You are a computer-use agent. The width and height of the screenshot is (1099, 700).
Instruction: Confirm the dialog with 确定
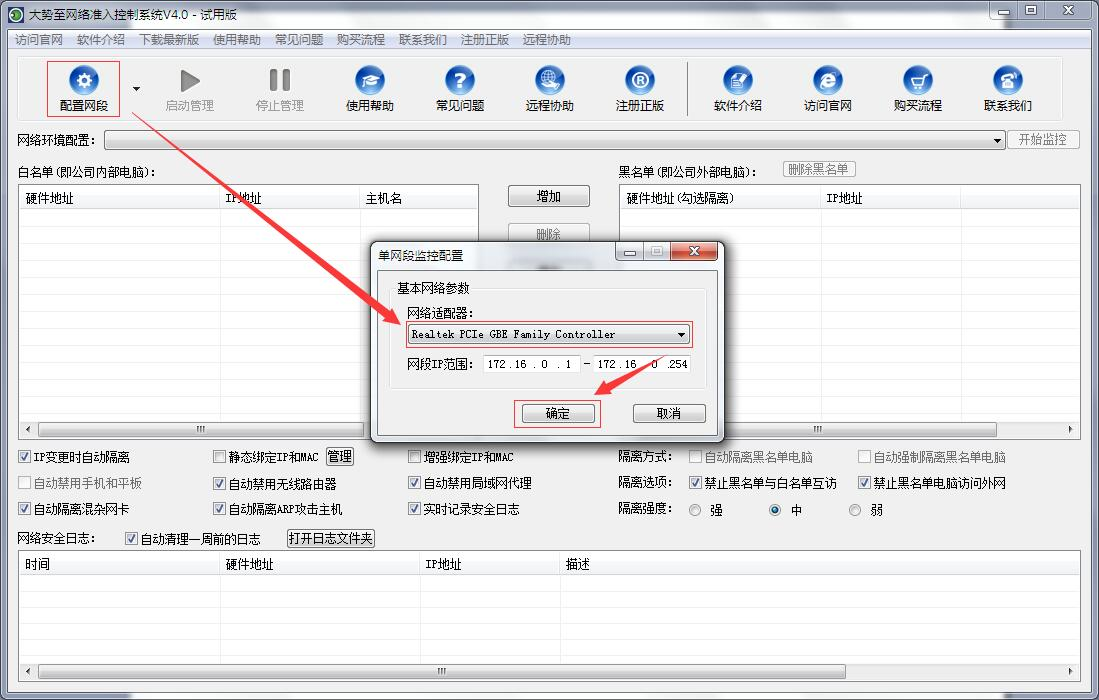(558, 413)
